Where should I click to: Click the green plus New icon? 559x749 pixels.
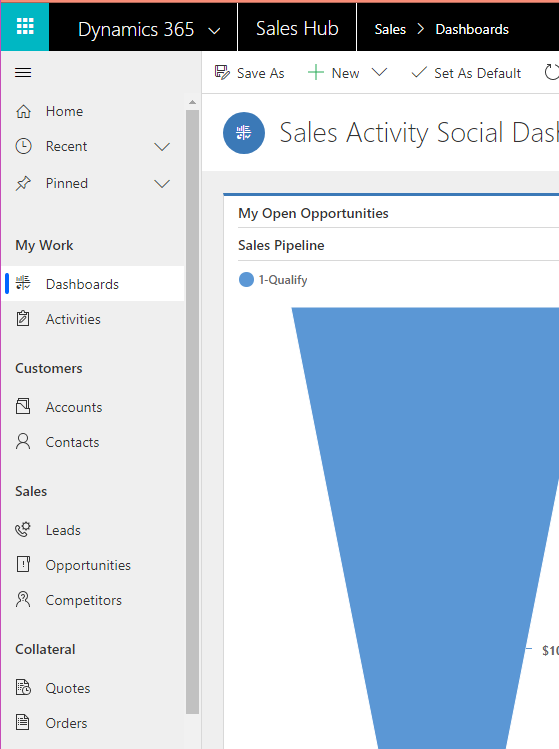316,73
